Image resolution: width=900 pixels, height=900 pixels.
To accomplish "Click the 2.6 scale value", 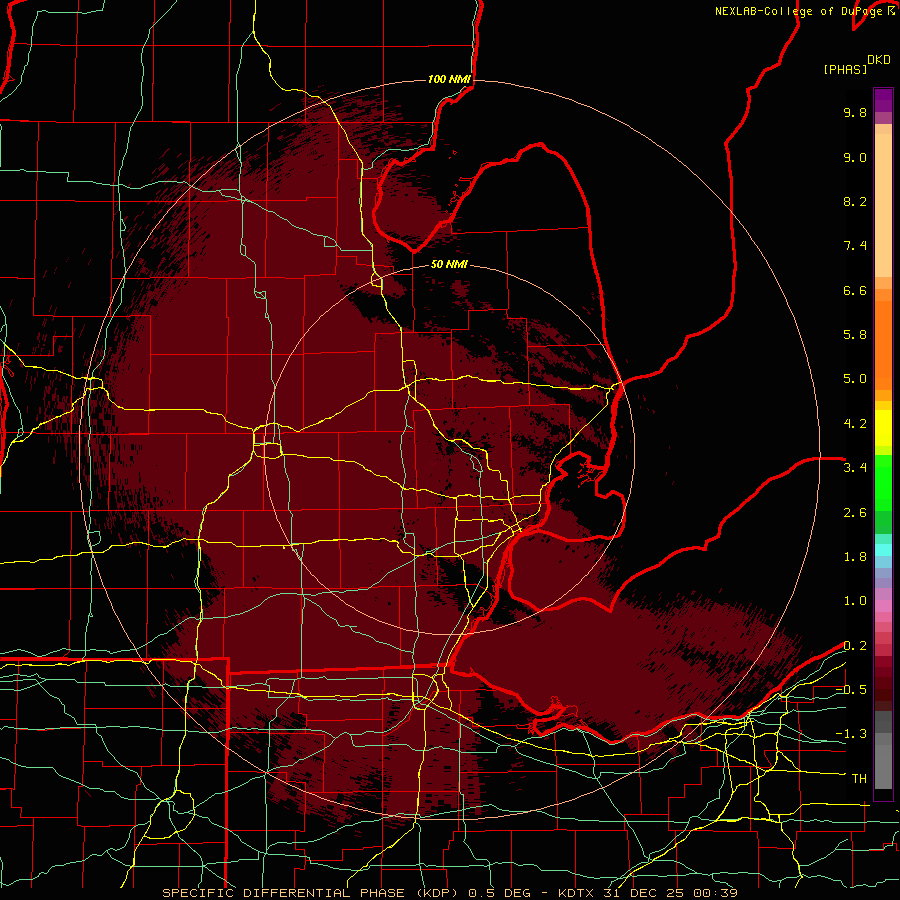I will [x=855, y=513].
